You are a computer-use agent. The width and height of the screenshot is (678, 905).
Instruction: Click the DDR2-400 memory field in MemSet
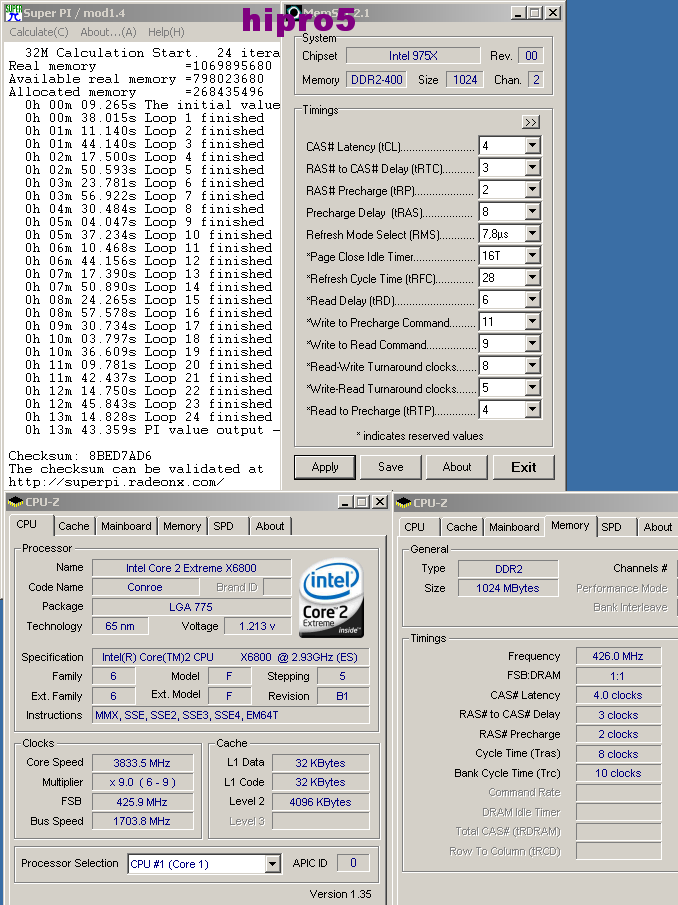pyautogui.click(x=377, y=80)
